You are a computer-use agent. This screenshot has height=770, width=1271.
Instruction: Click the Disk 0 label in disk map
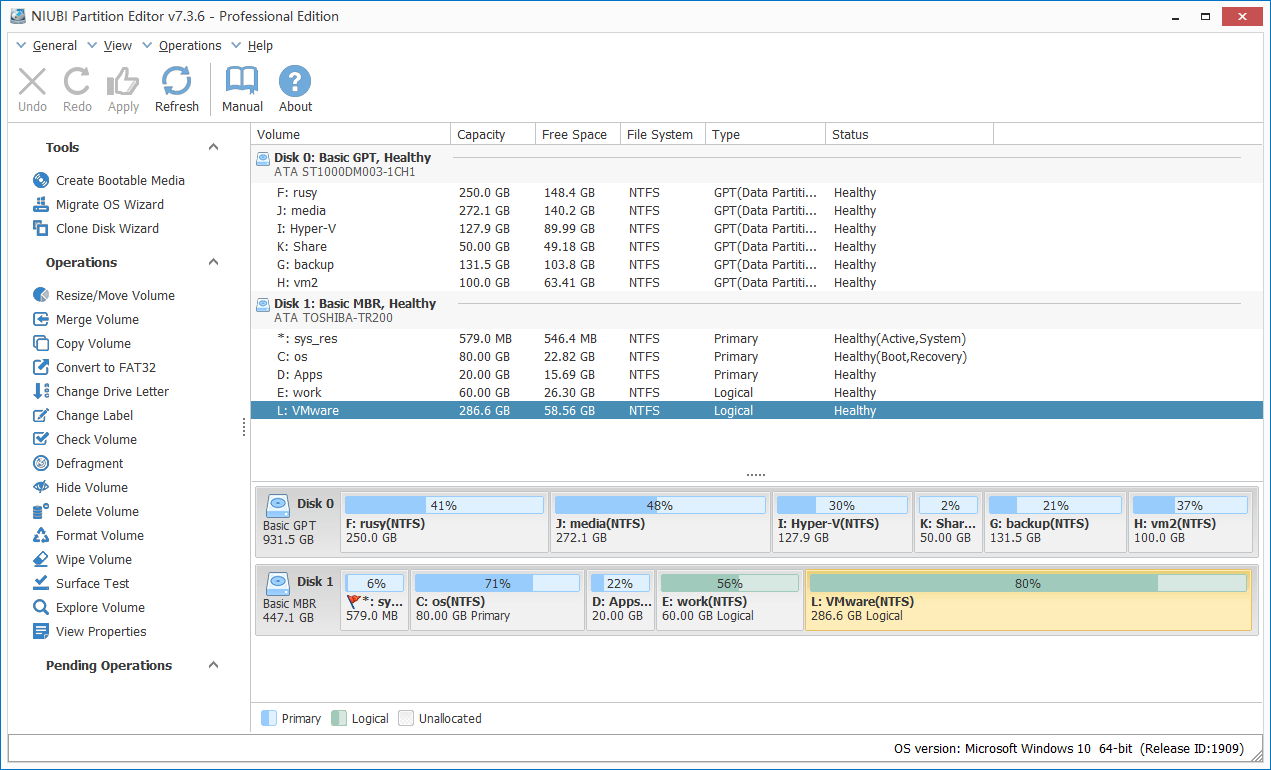[x=315, y=503]
